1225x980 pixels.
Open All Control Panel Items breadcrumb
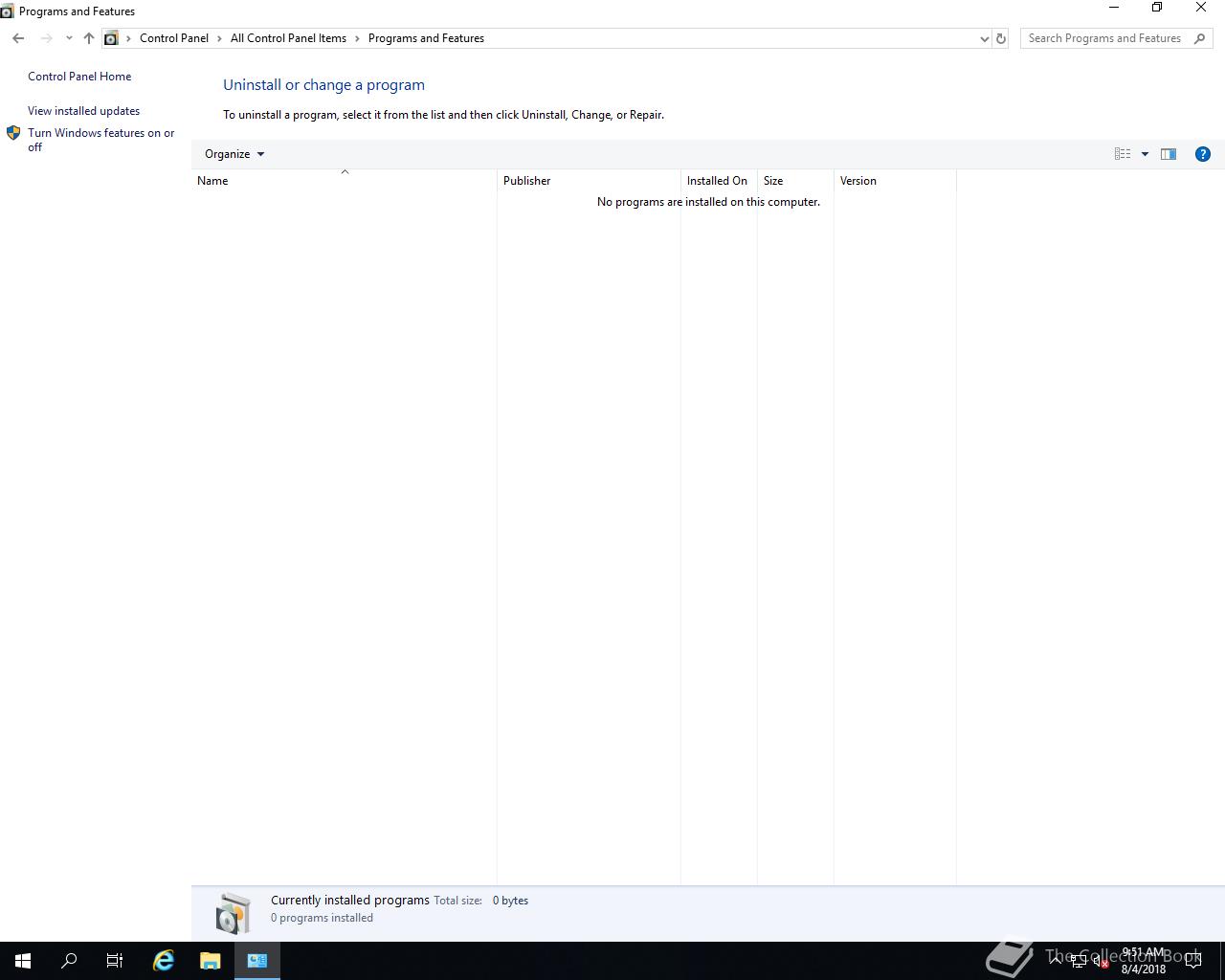pos(288,38)
